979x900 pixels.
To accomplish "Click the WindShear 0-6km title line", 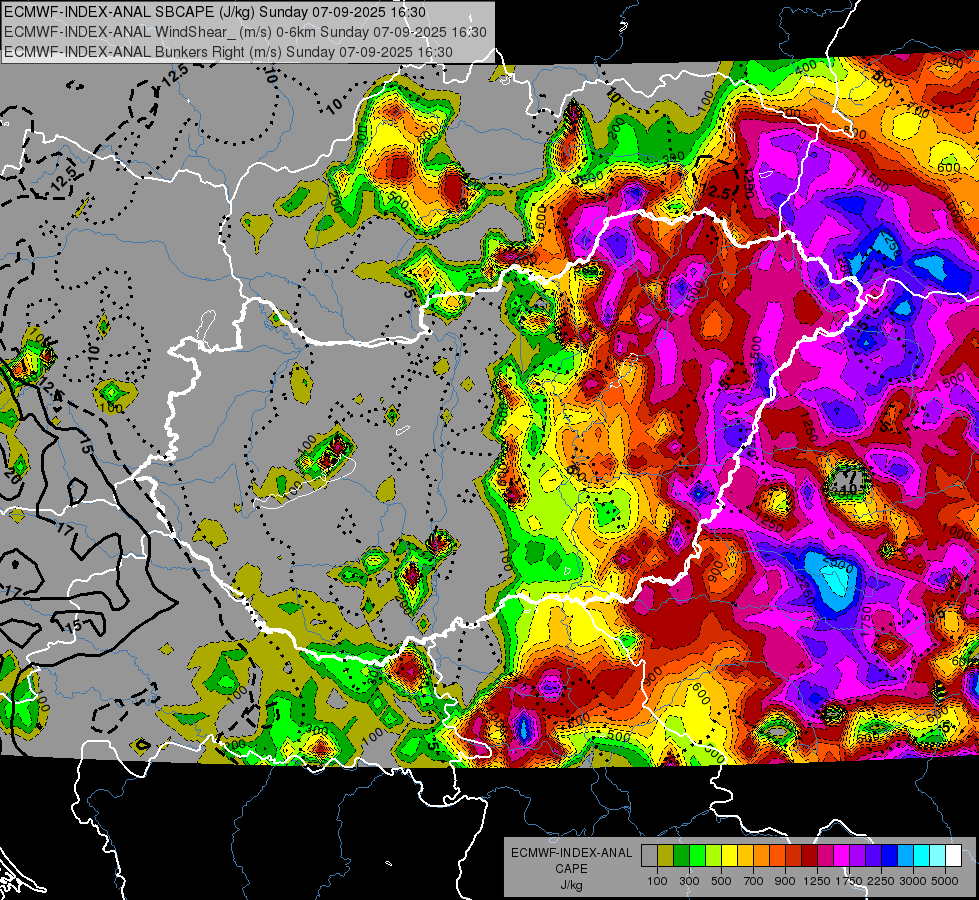I will tap(245, 32).
